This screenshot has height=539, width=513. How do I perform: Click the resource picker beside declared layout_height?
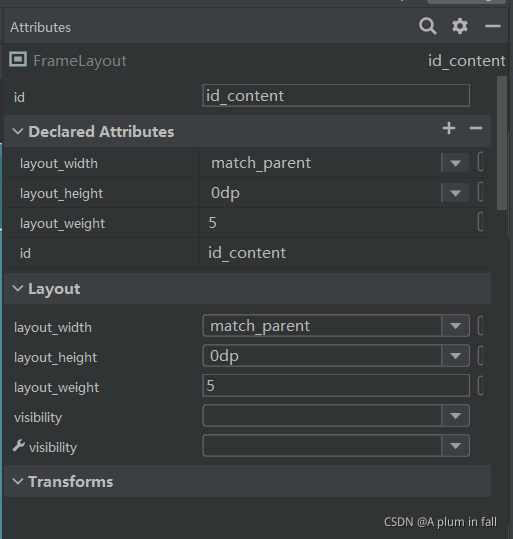click(480, 191)
